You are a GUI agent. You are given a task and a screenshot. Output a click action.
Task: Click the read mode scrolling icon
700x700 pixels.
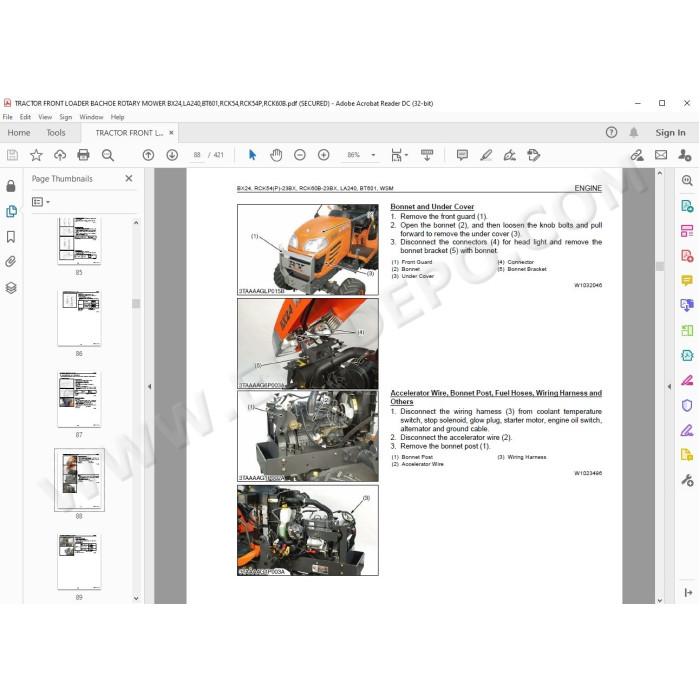point(427,155)
